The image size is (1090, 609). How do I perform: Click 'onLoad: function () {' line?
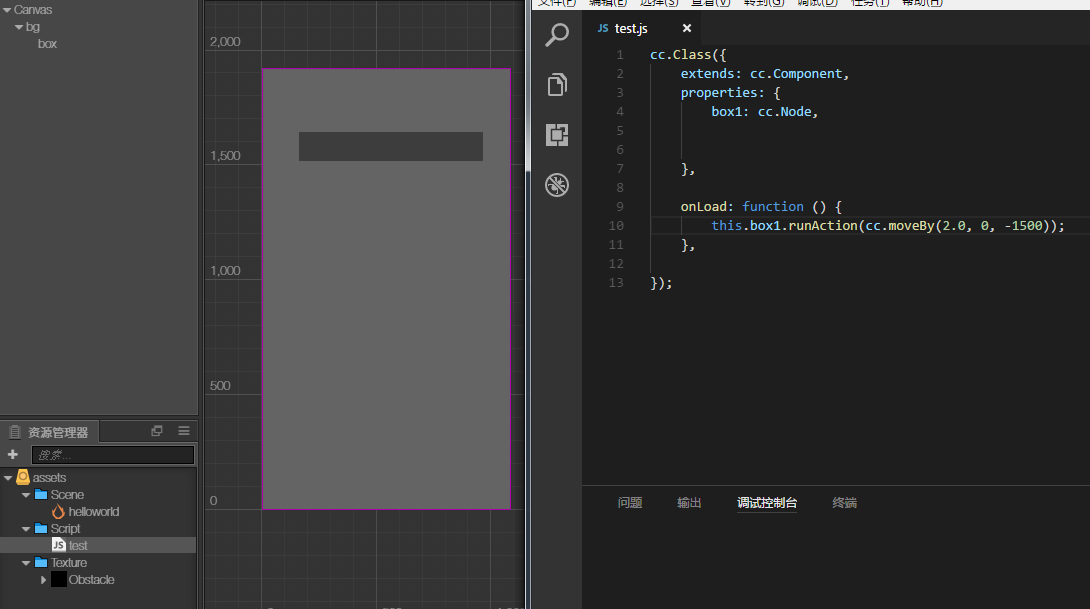761,206
